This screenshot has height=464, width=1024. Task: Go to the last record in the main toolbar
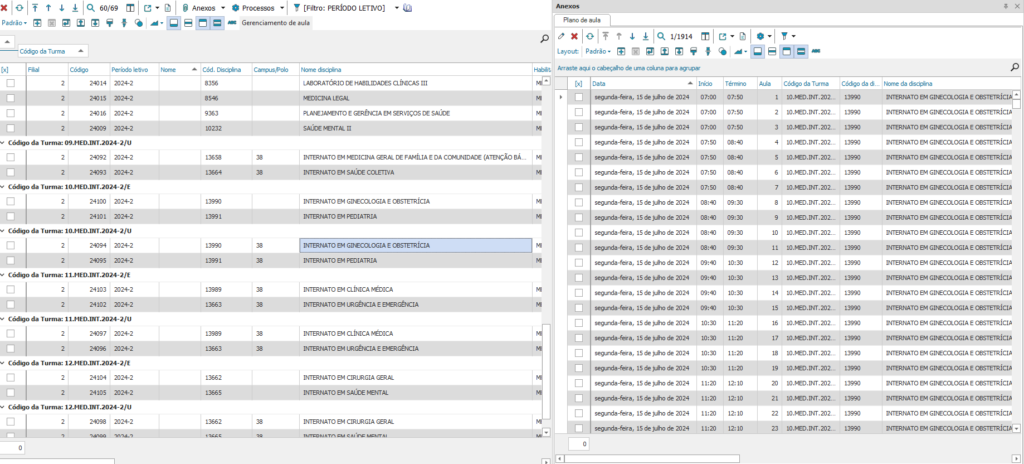[76, 7]
